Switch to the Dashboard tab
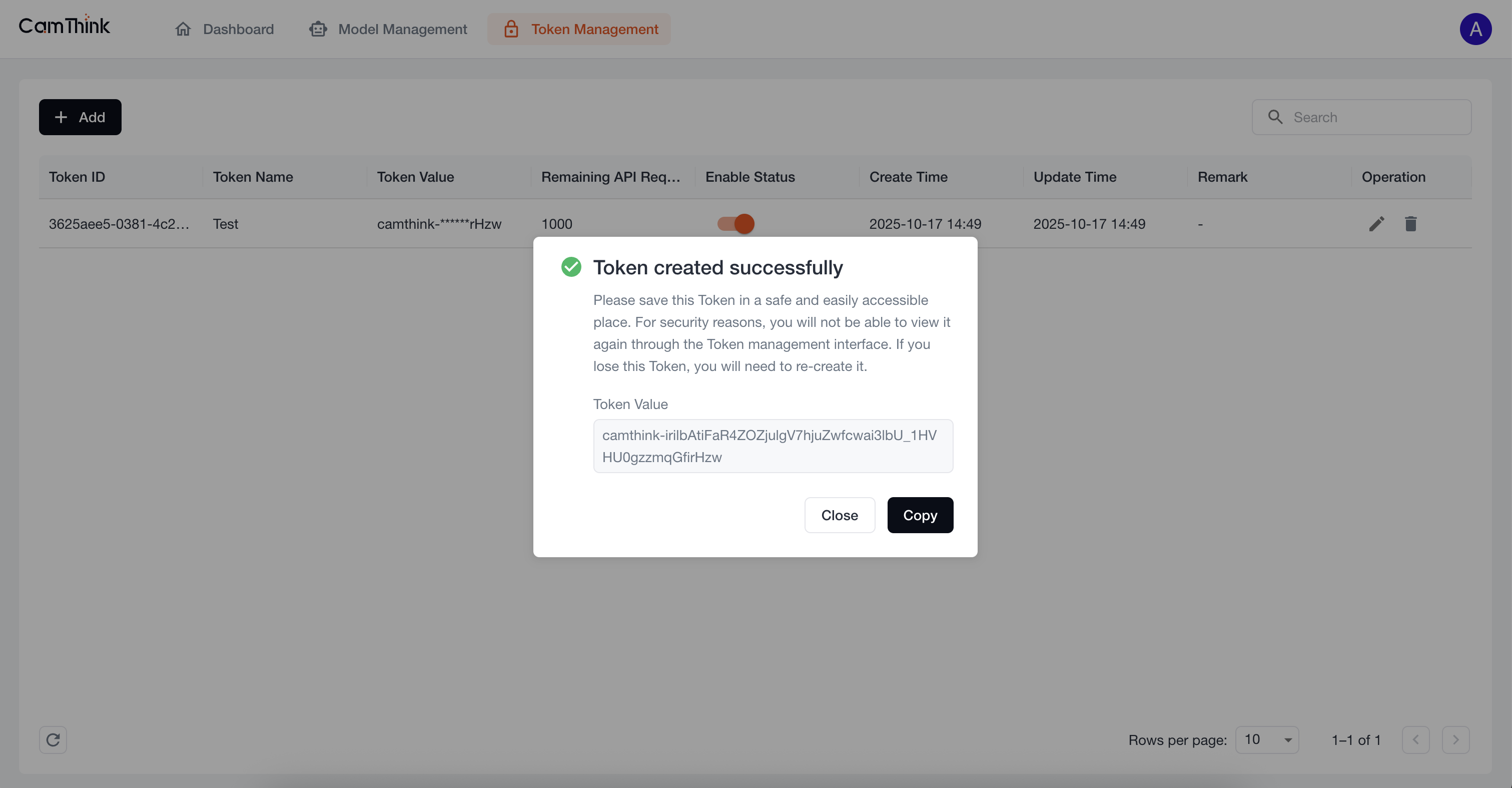1512x788 pixels. (x=238, y=29)
